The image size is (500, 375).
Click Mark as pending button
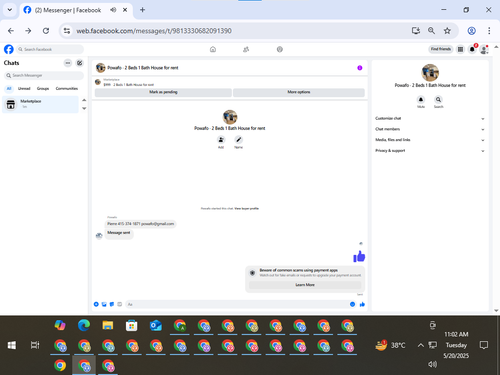pos(163,92)
